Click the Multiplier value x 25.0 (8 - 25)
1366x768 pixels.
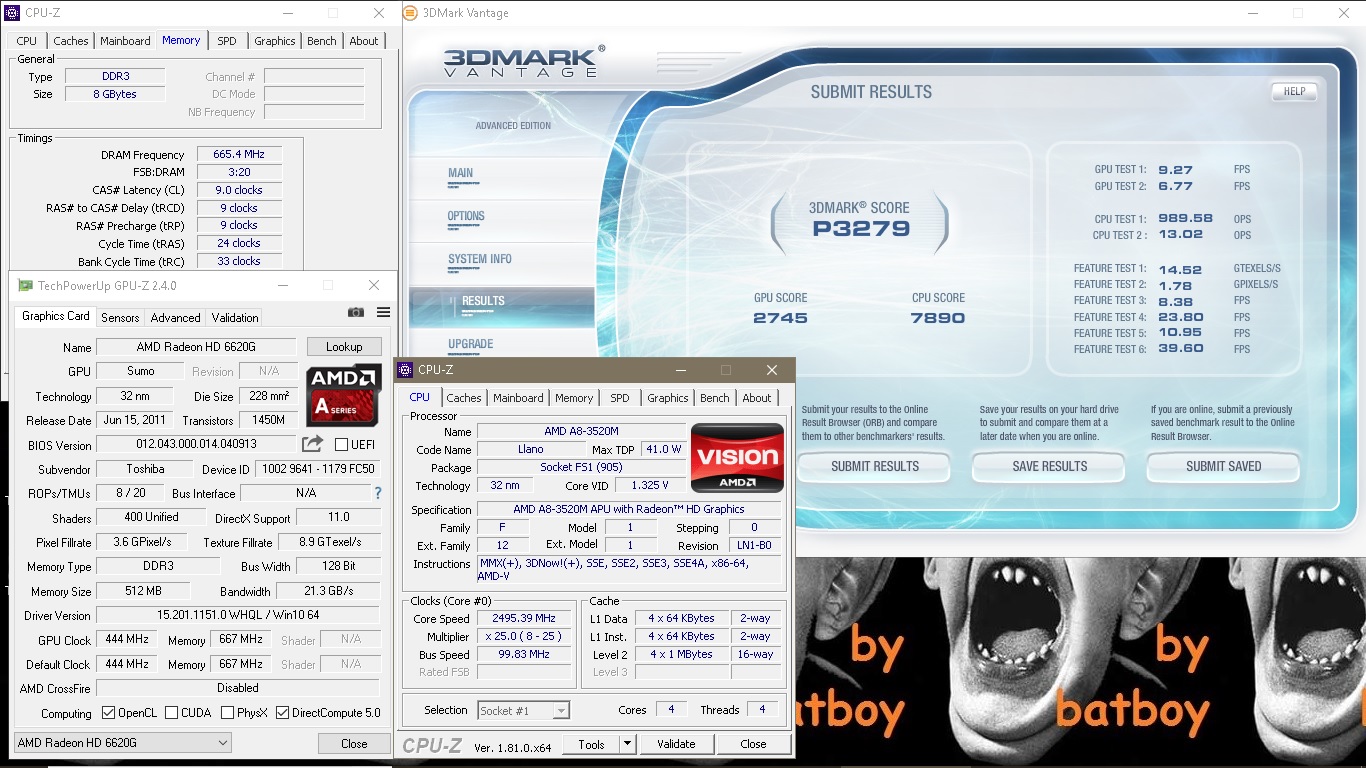coord(525,636)
